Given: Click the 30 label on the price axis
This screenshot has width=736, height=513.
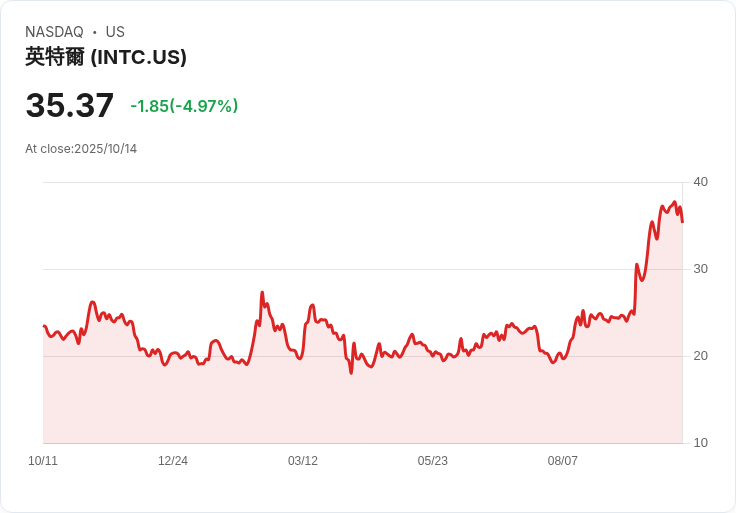Looking at the screenshot, I should [700, 269].
